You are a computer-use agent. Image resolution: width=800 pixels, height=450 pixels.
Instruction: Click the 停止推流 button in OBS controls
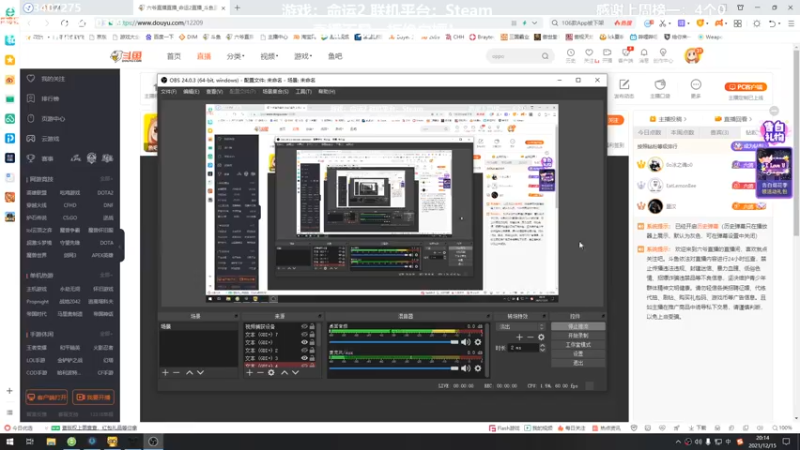tap(578, 327)
